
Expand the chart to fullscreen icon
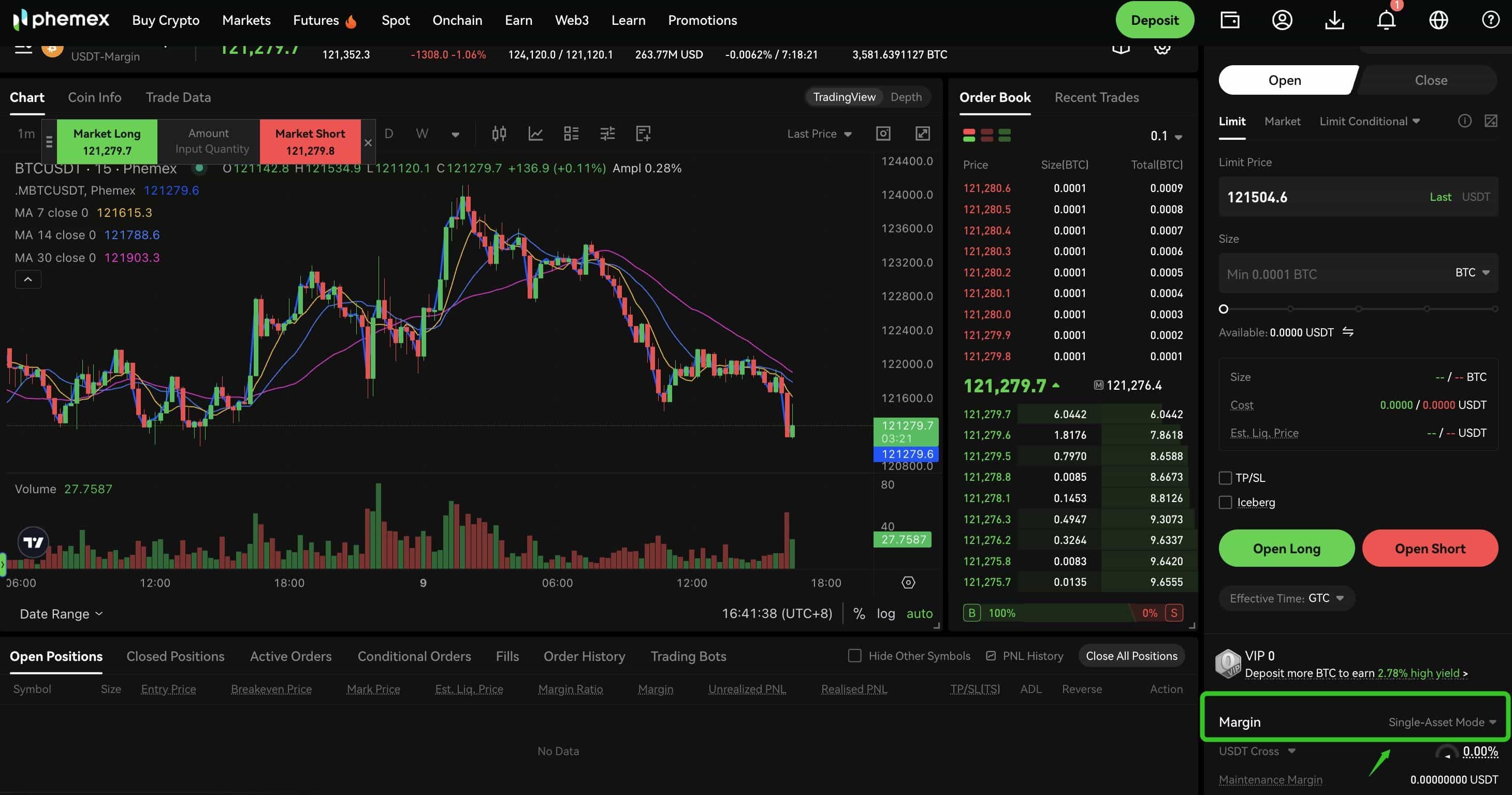tap(922, 134)
